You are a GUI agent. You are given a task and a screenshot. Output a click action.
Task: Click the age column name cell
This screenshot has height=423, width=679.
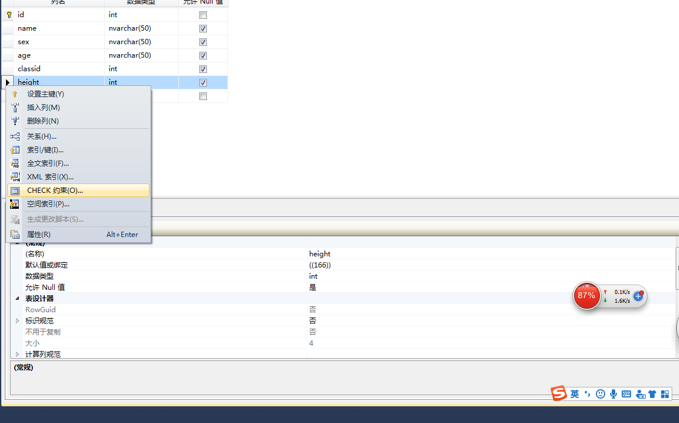pyautogui.click(x=59, y=55)
